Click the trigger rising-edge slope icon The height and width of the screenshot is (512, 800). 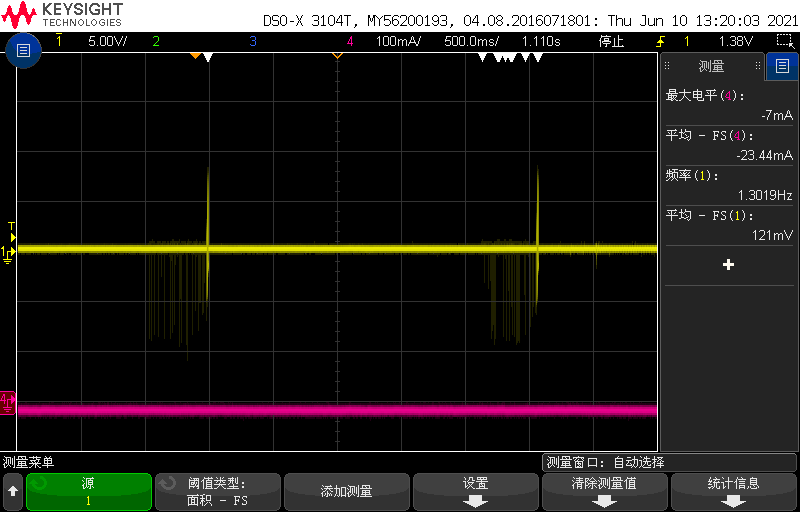(x=661, y=41)
